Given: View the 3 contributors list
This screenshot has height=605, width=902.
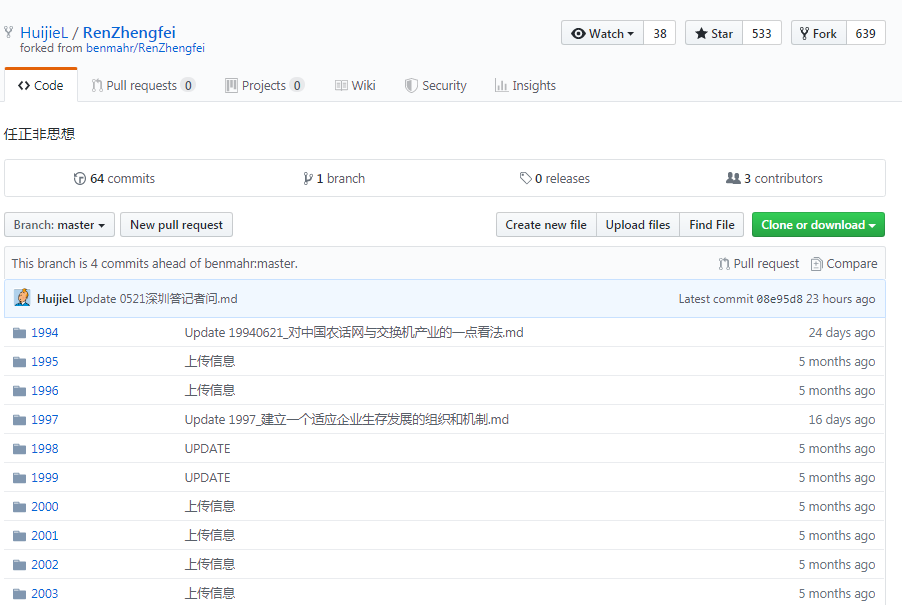Looking at the screenshot, I should [x=775, y=178].
